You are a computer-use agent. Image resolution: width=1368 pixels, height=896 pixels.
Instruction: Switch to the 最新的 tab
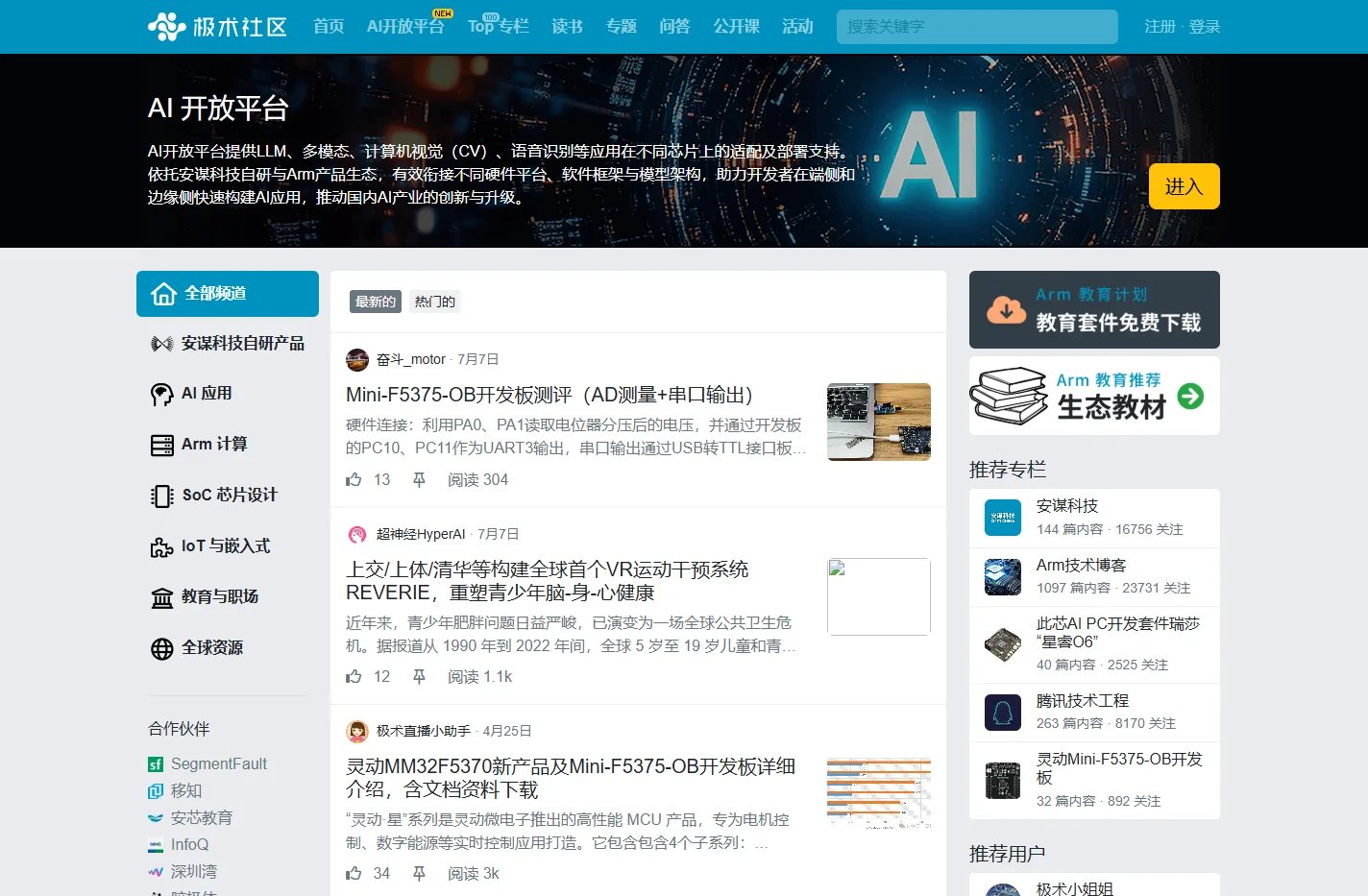point(376,302)
